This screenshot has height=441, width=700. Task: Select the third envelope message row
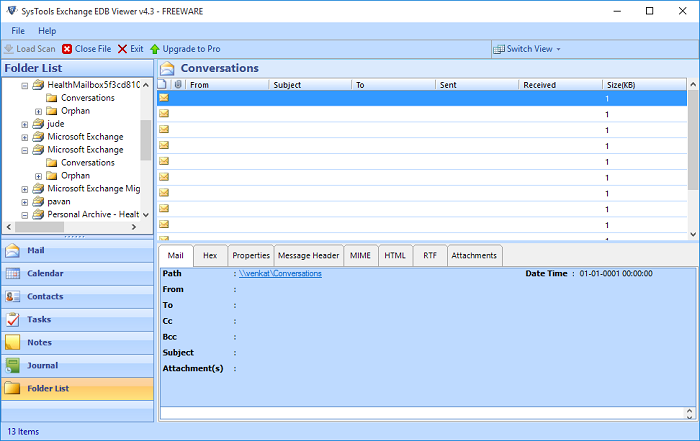[x=422, y=130]
